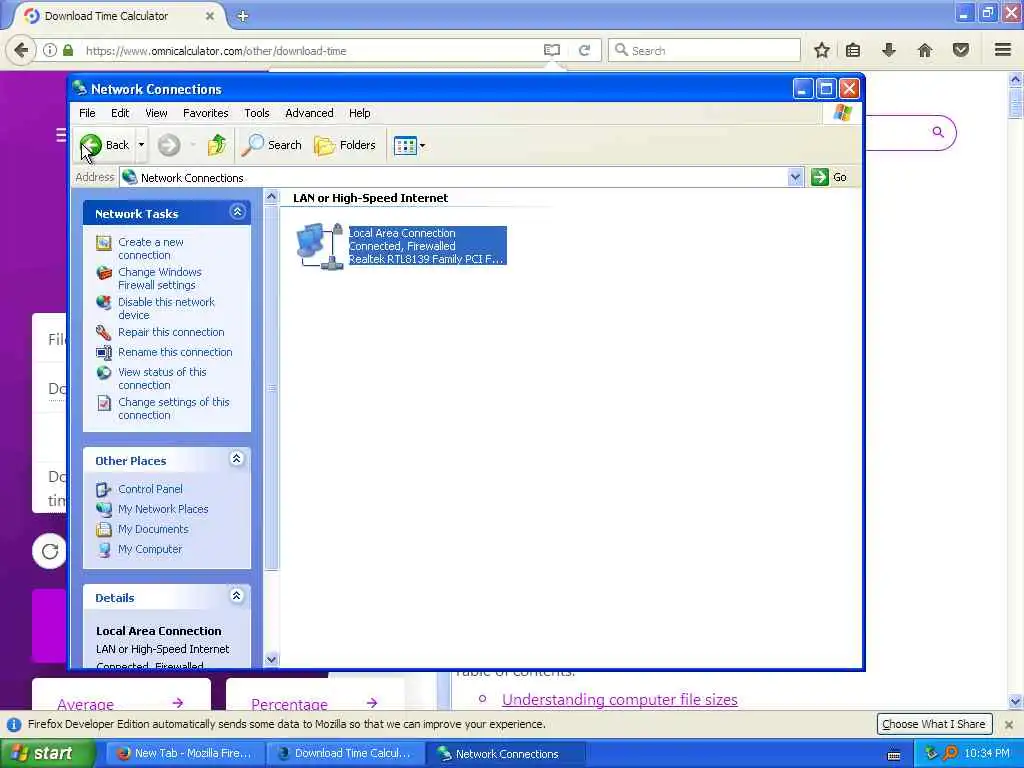Go to Firefox Home icon
This screenshot has height=768, width=1024.
(x=924, y=50)
